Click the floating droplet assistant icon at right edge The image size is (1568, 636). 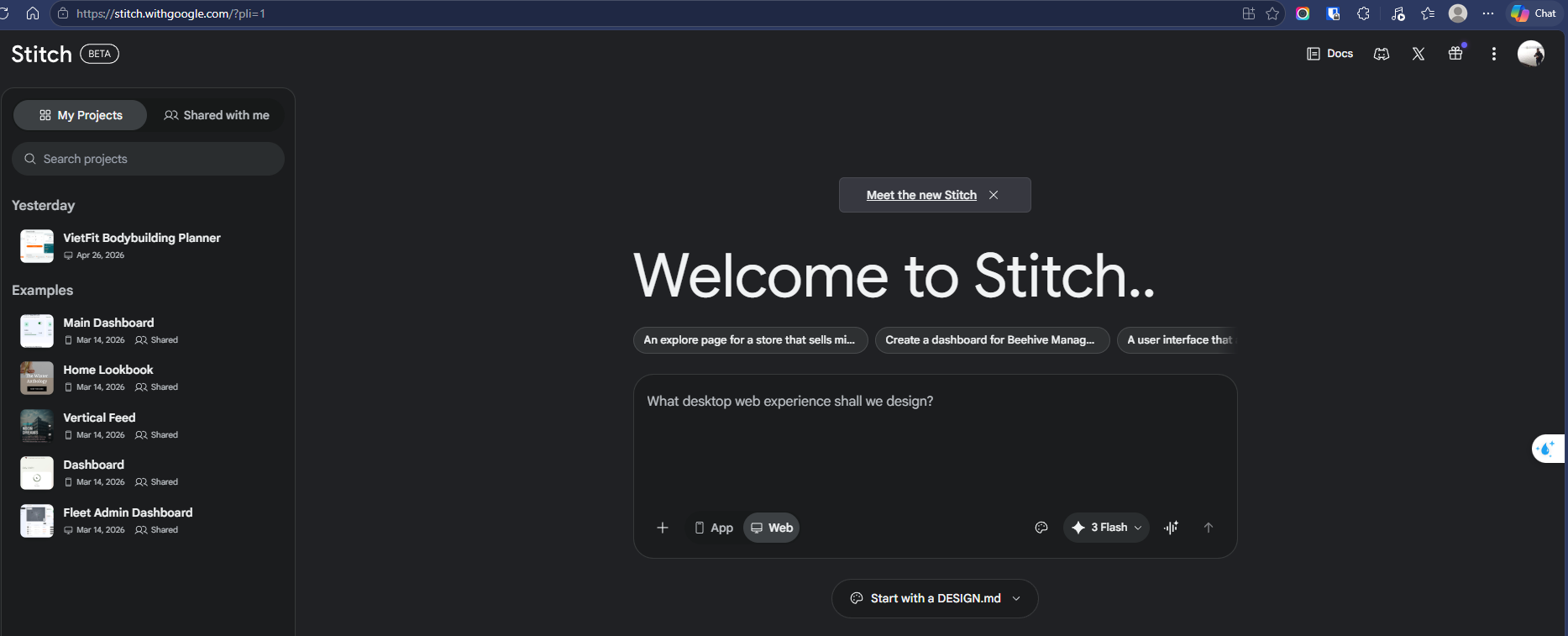(x=1547, y=449)
